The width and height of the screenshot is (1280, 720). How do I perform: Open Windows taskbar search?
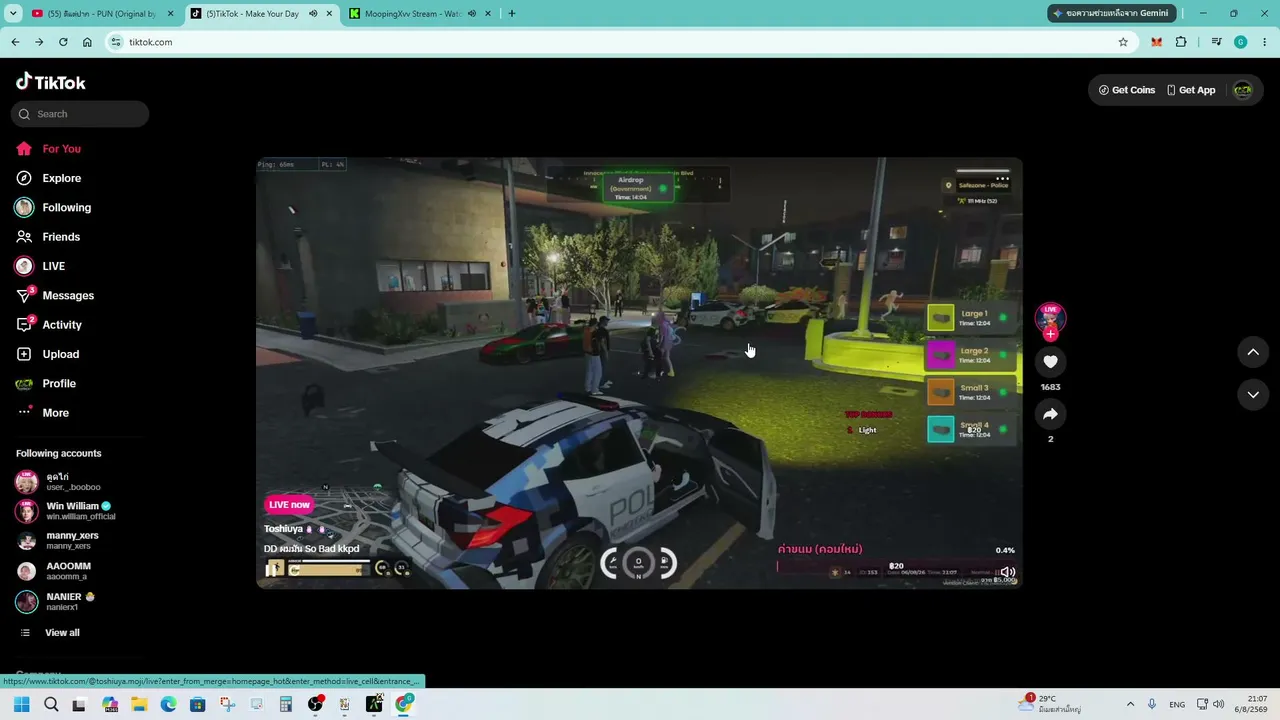pyautogui.click(x=51, y=704)
